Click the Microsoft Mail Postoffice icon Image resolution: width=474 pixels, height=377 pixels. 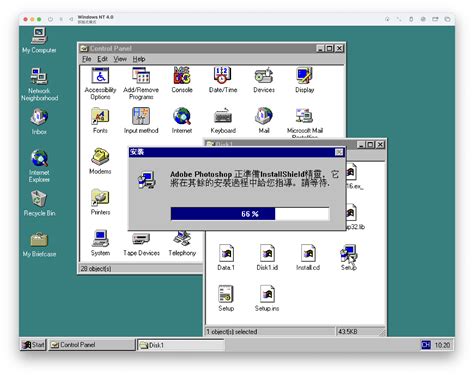coord(304,123)
